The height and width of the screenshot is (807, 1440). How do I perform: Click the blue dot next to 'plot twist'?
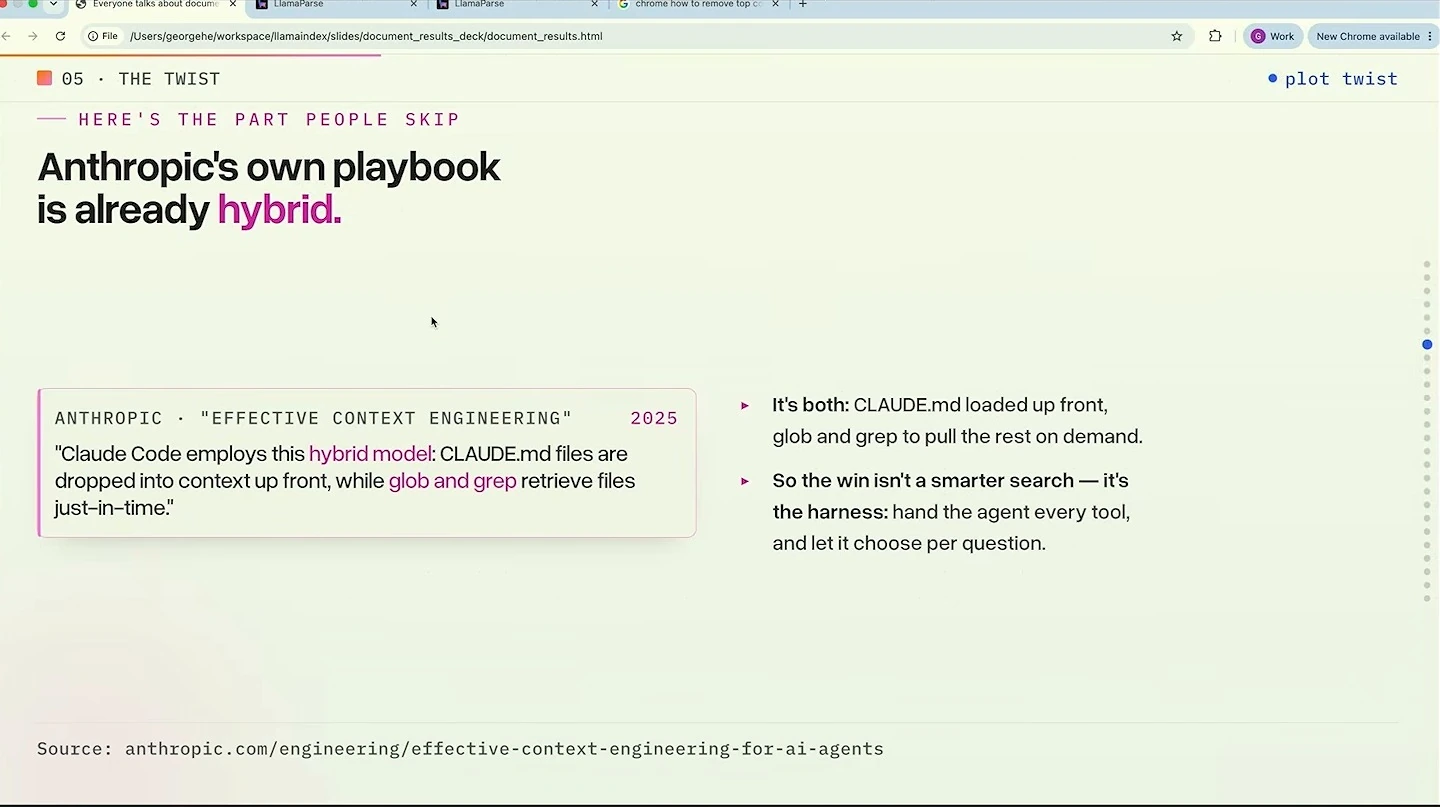click(1272, 78)
